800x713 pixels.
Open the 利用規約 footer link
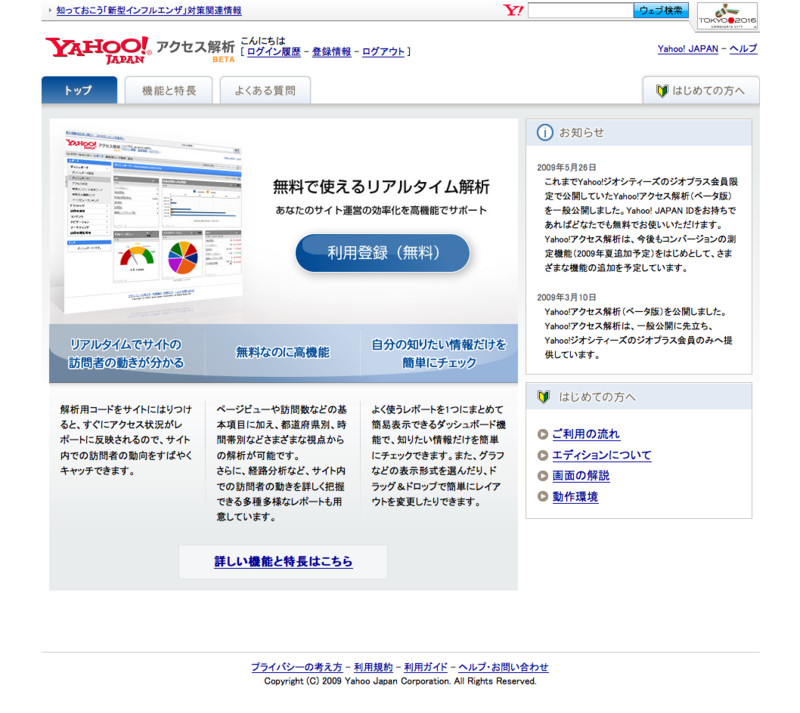coord(373,667)
